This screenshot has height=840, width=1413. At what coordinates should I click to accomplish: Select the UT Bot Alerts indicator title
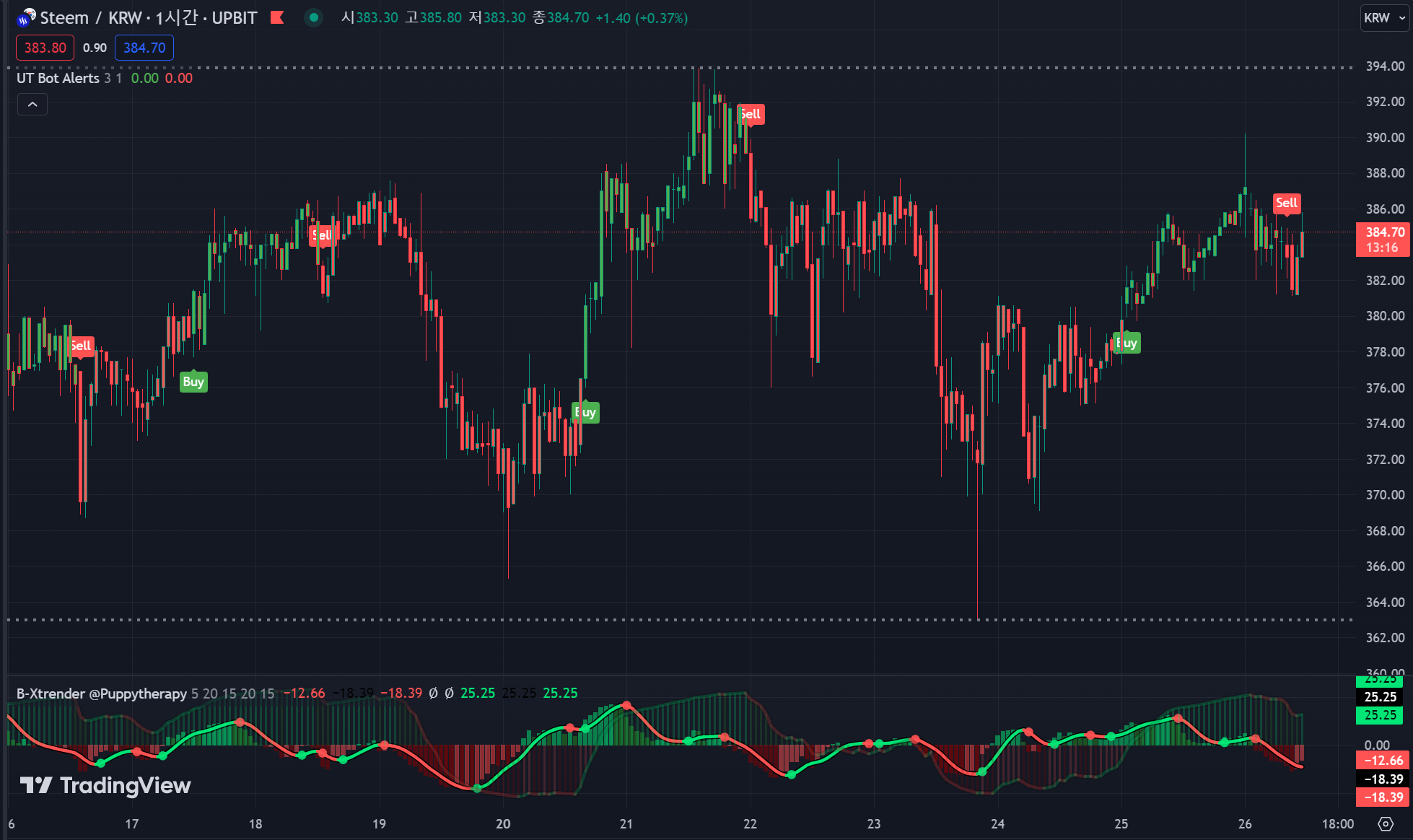58,78
